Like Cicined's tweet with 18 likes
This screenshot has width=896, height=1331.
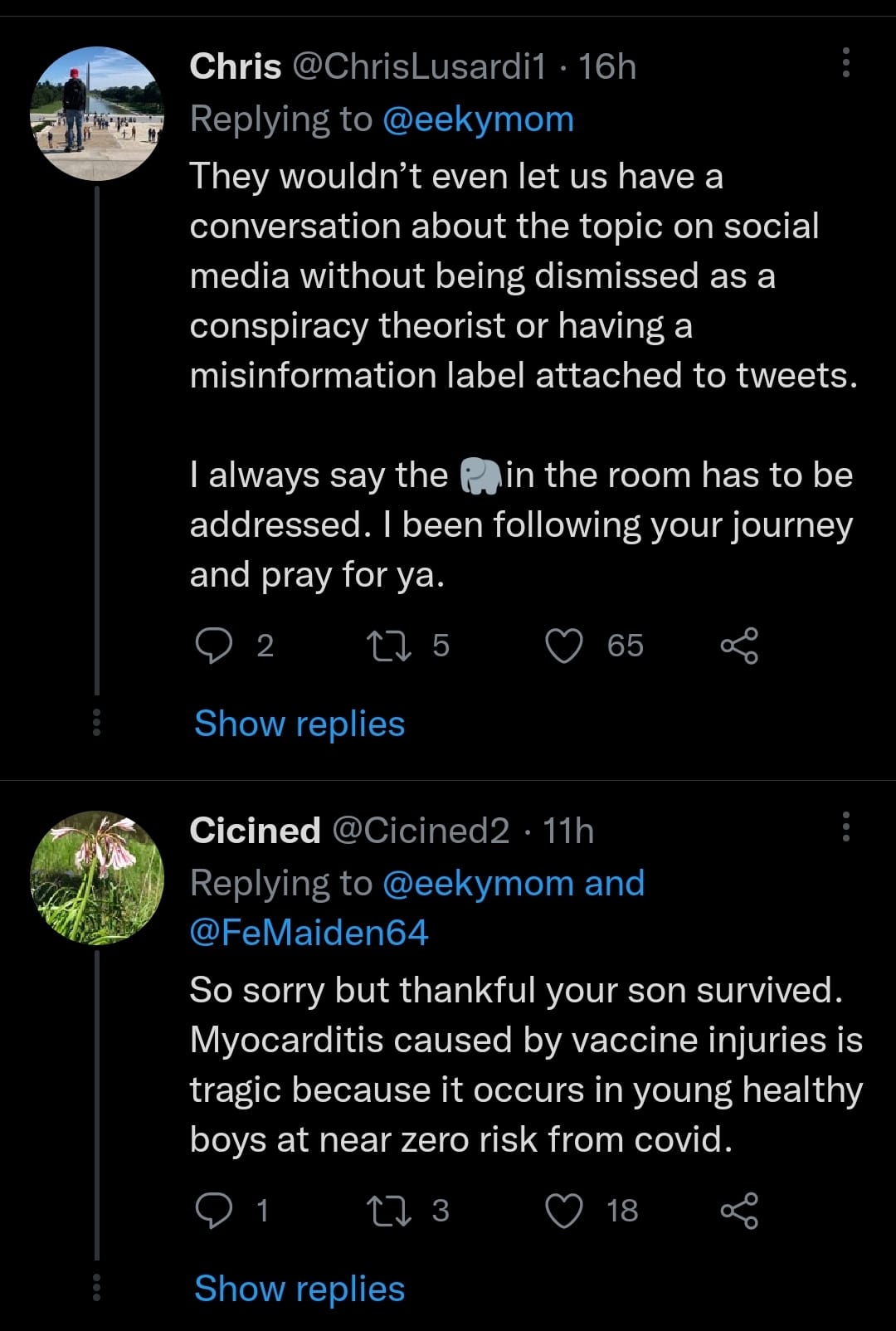pyautogui.click(x=564, y=1211)
